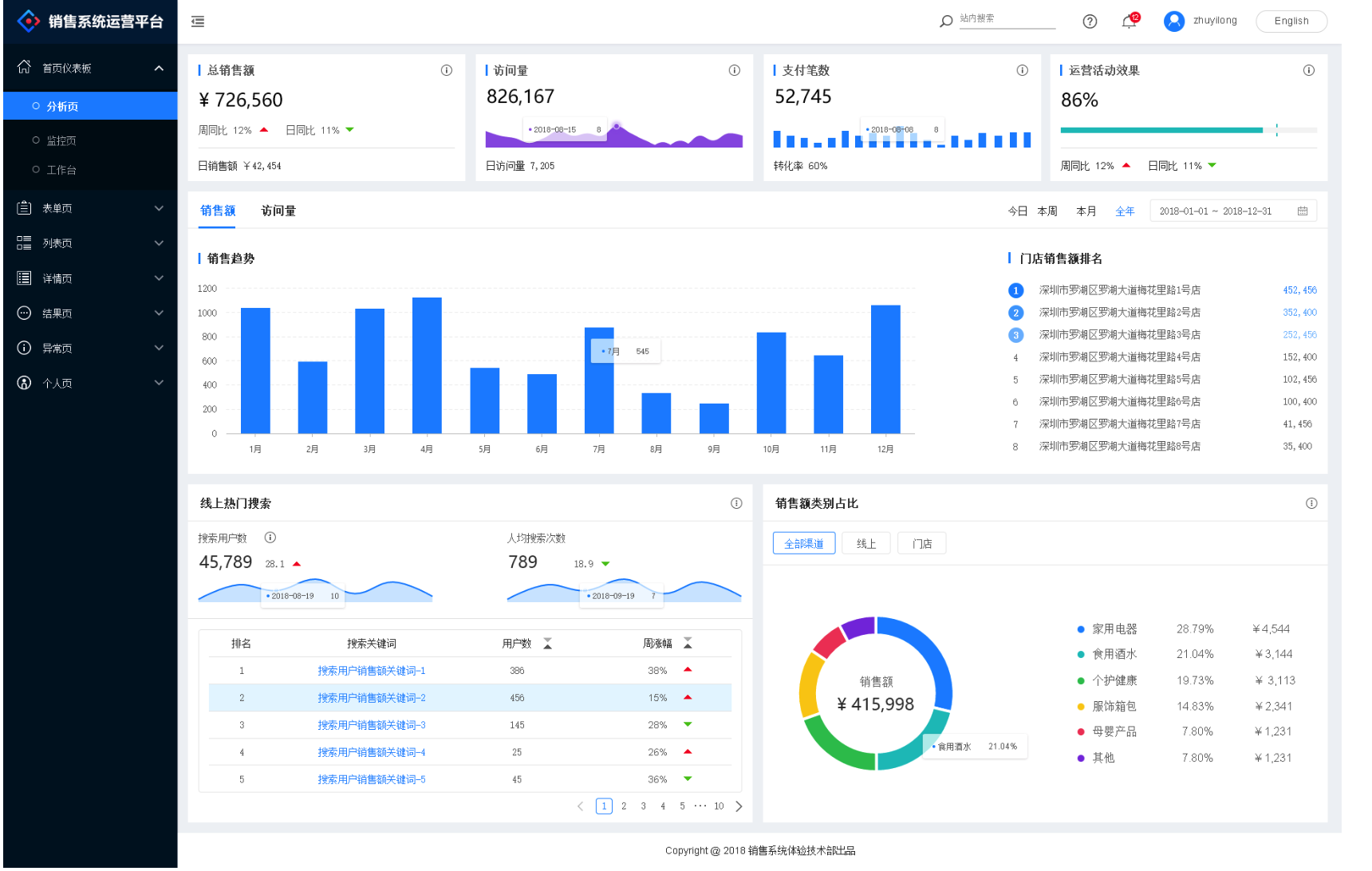This screenshot has height=871, width=1372.
Task: Select 全部渠道 channel option
Action: pos(804,543)
